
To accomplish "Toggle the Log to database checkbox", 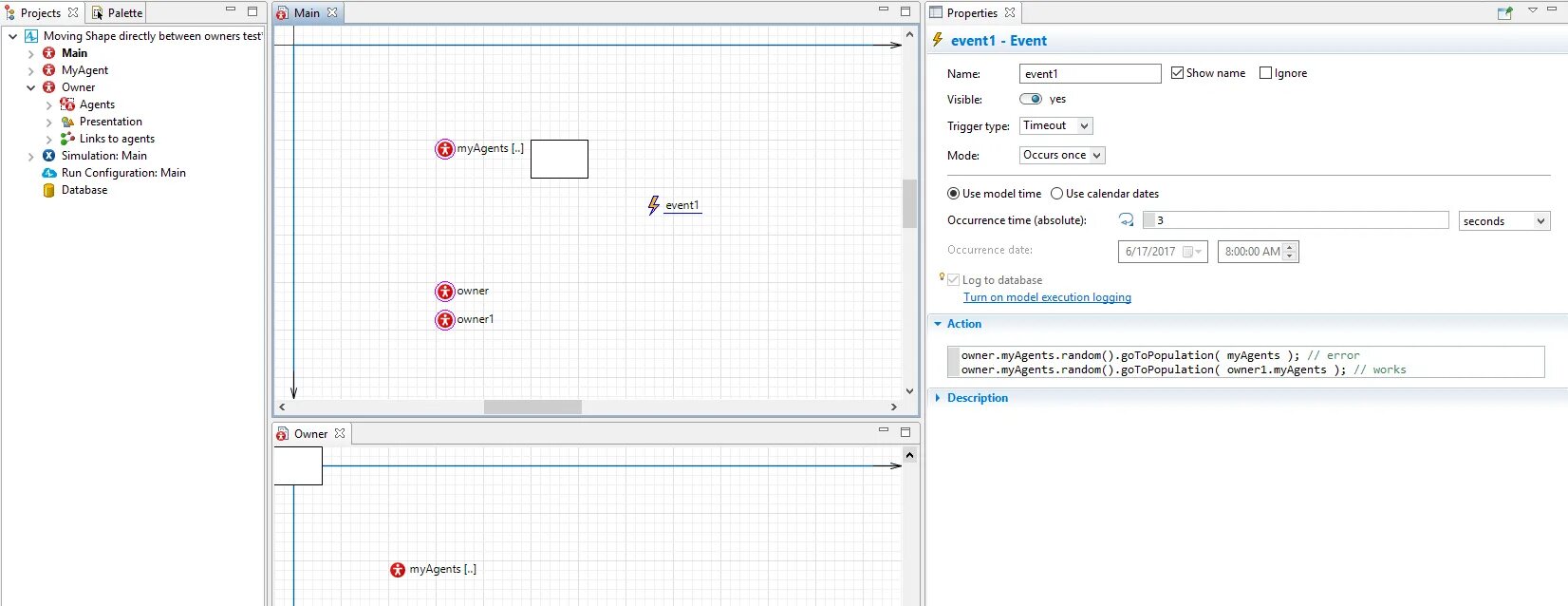I will coord(953,280).
